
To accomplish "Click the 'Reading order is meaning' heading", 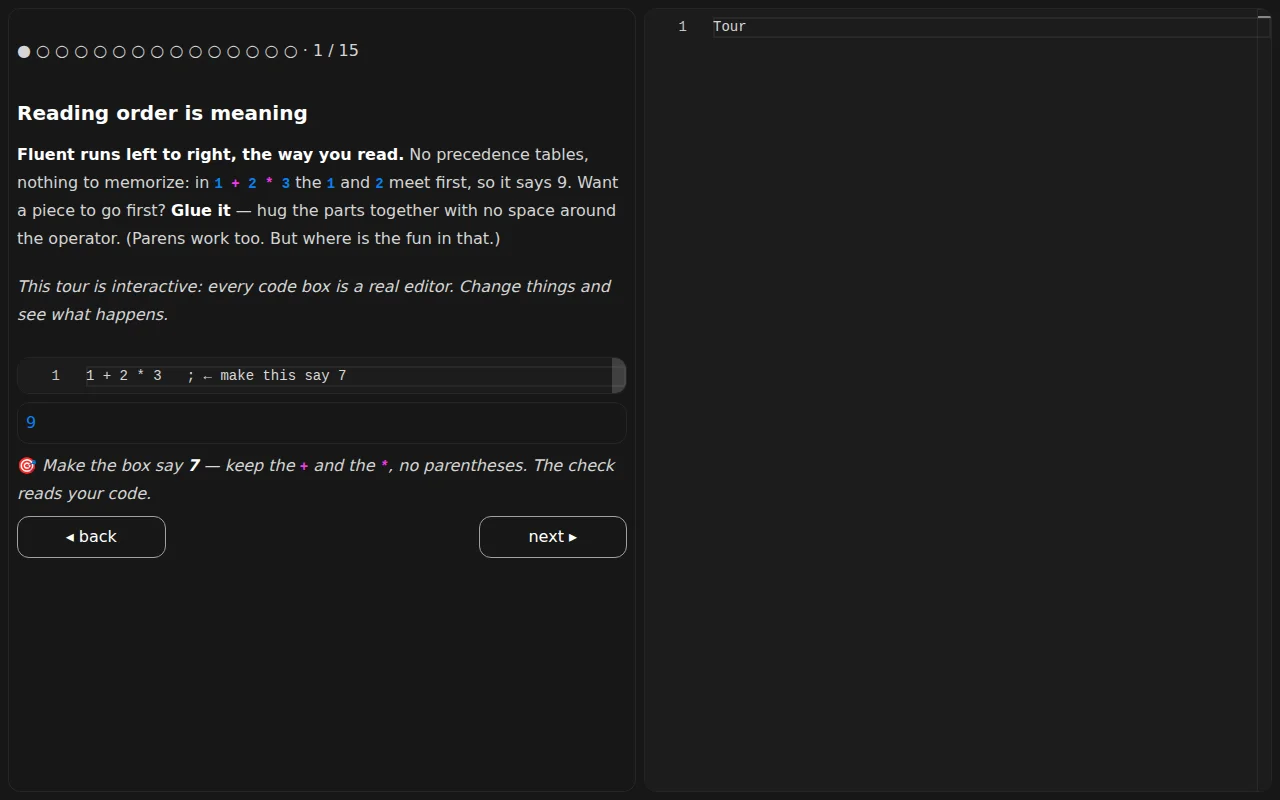I will click(162, 113).
